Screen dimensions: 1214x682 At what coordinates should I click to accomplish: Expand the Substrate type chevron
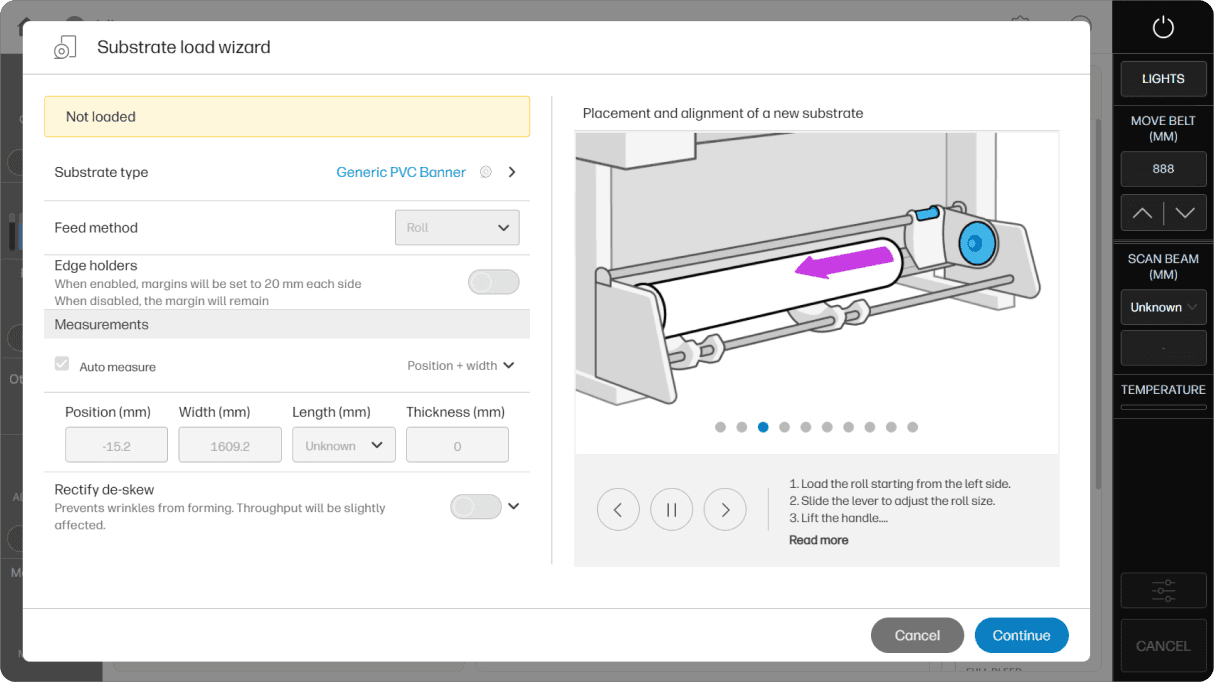(511, 172)
